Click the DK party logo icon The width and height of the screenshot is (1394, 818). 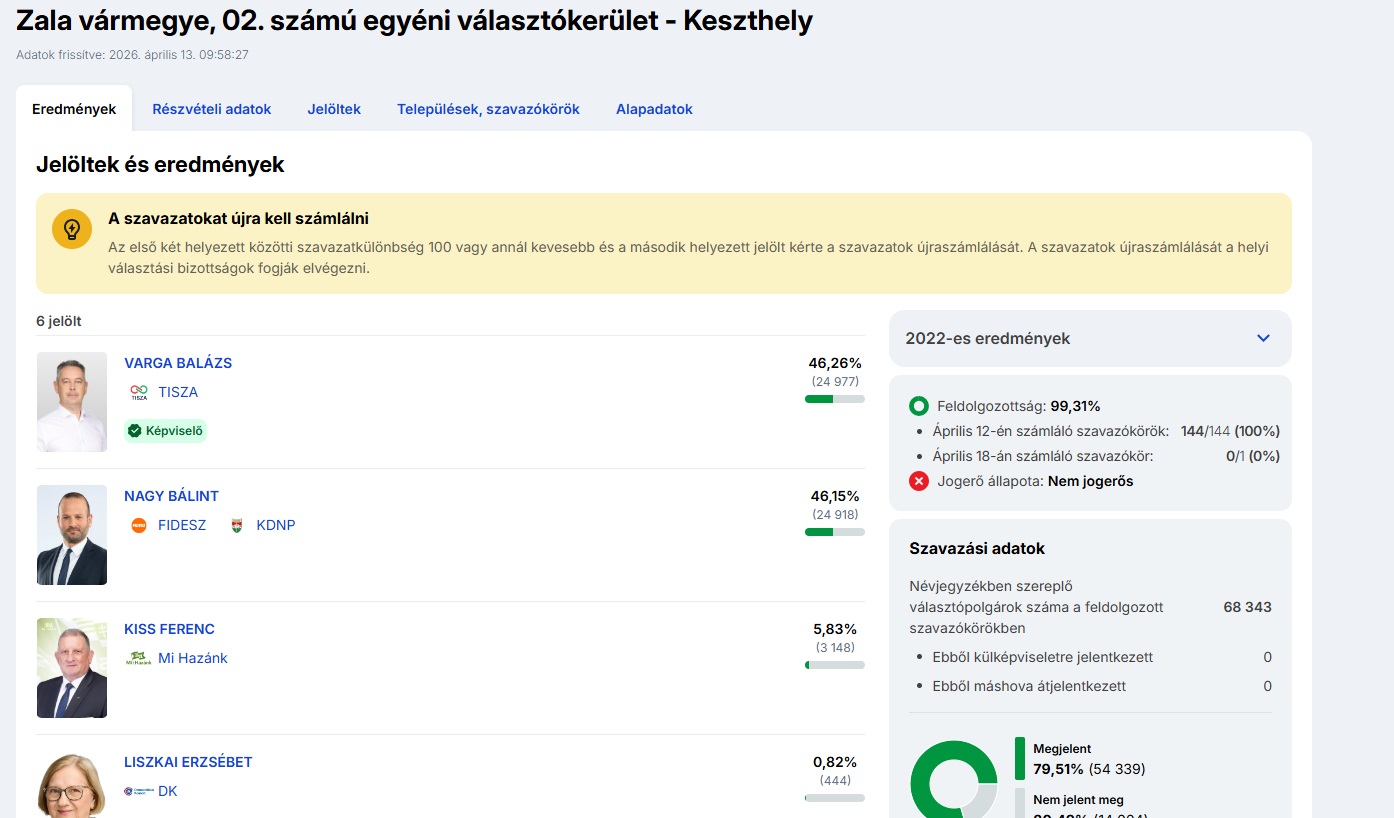pyautogui.click(x=139, y=791)
